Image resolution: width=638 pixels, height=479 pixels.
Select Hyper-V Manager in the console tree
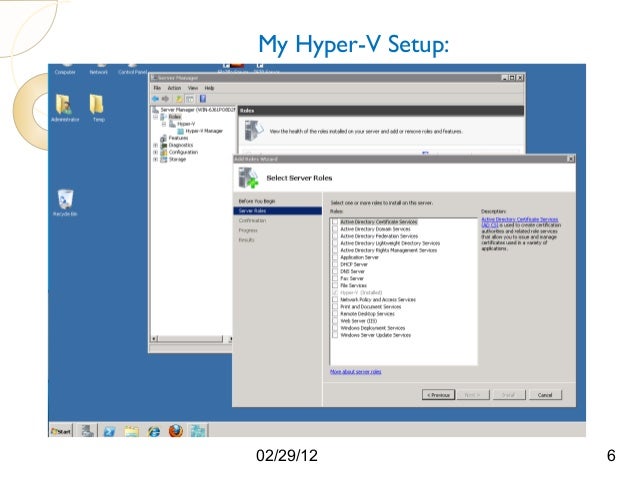pos(204,131)
